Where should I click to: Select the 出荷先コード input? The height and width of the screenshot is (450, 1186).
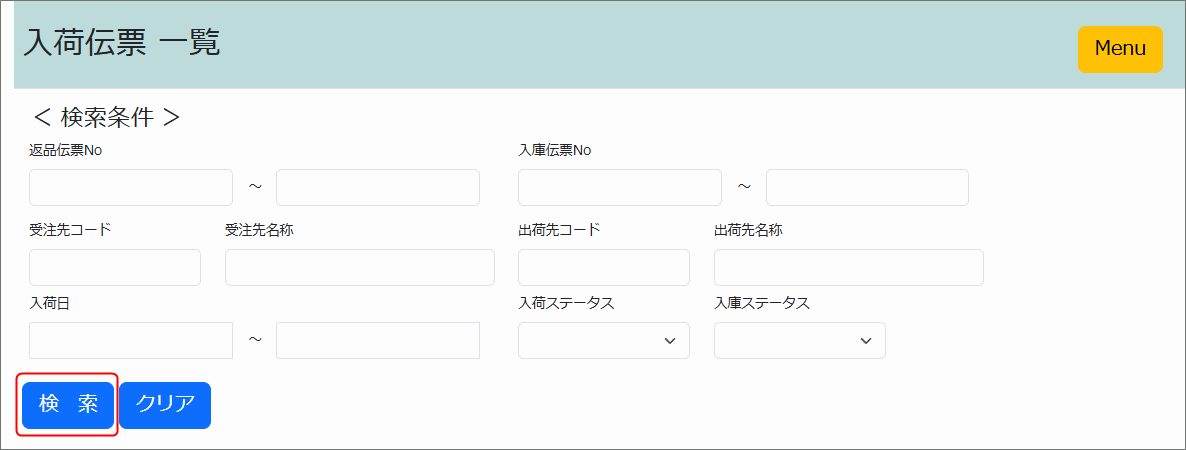coord(604,268)
